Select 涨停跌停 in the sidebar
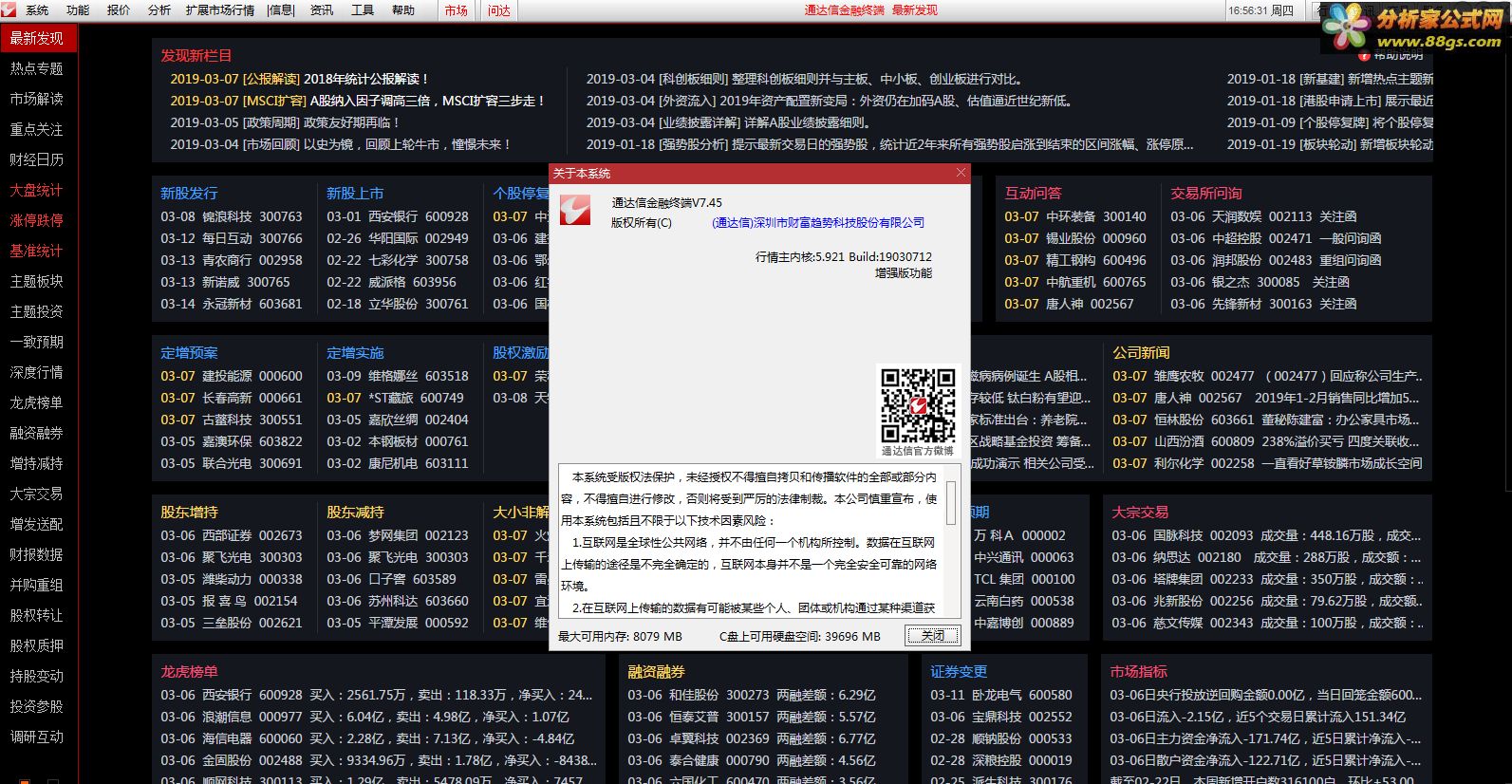This screenshot has width=1512, height=784. tap(37, 220)
